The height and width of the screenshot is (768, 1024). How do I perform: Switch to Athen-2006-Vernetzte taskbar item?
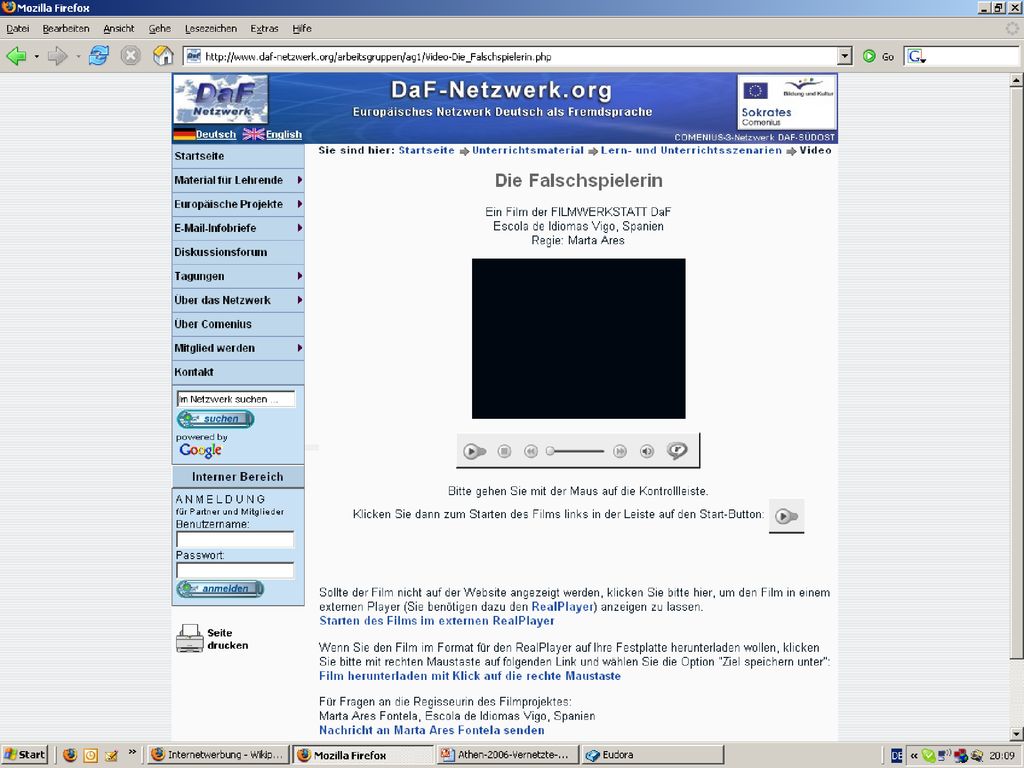(507, 755)
